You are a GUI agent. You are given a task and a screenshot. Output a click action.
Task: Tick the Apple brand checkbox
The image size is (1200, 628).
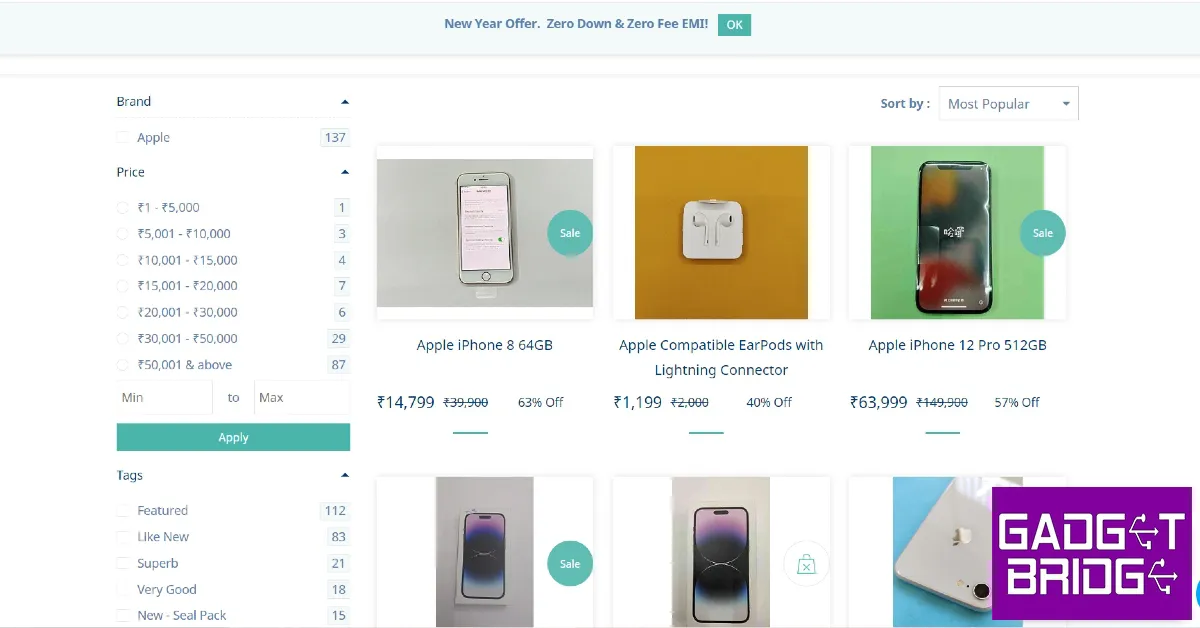(x=123, y=138)
